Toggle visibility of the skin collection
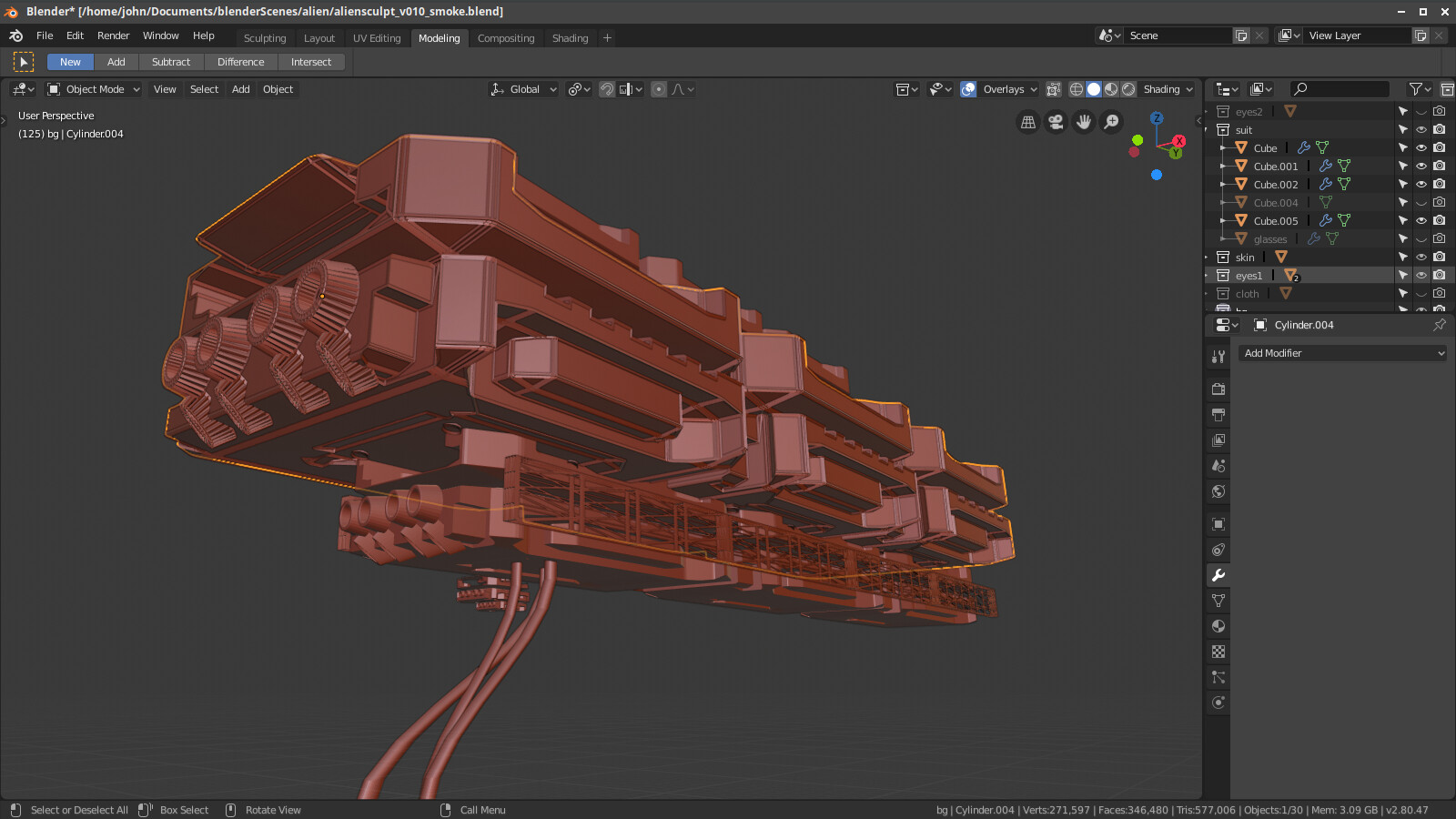This screenshot has height=819, width=1456. pyautogui.click(x=1421, y=258)
